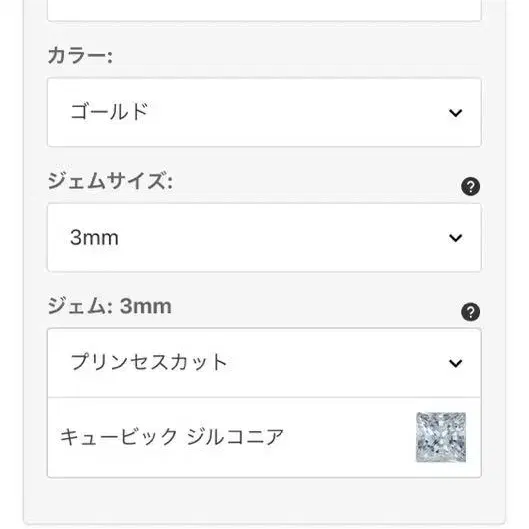Click the chevron arrow in 3mm box
The width and height of the screenshot is (529, 529).
point(455,238)
